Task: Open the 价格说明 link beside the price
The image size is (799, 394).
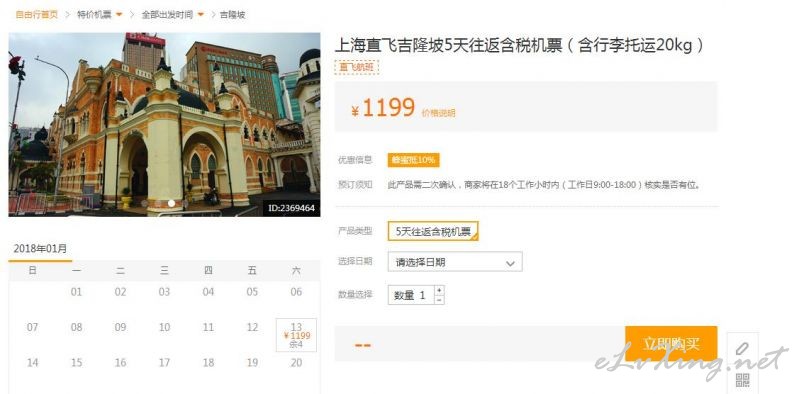Action: [438, 113]
